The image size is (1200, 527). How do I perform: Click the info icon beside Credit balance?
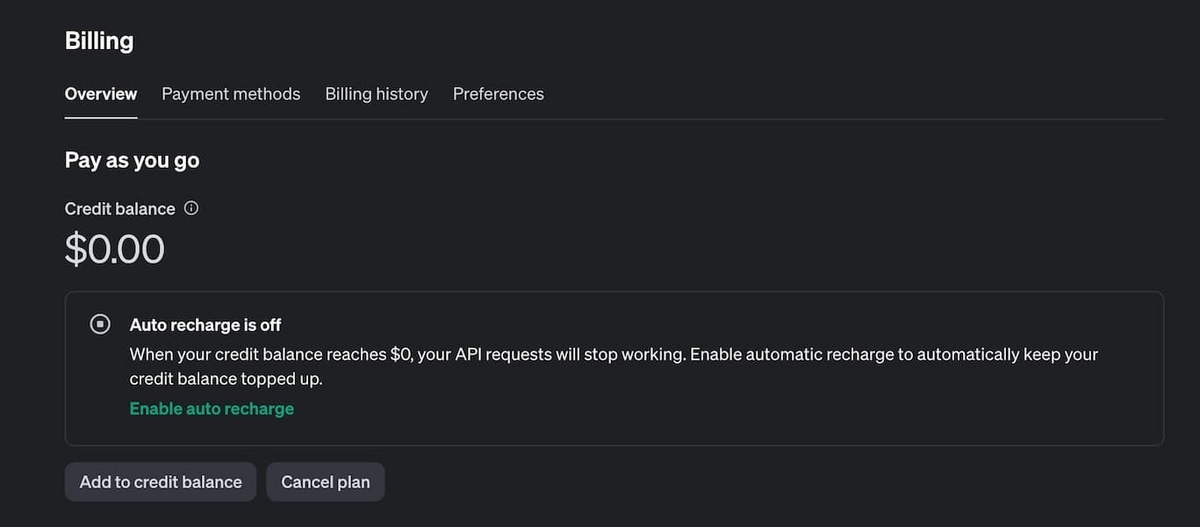pyautogui.click(x=192, y=209)
